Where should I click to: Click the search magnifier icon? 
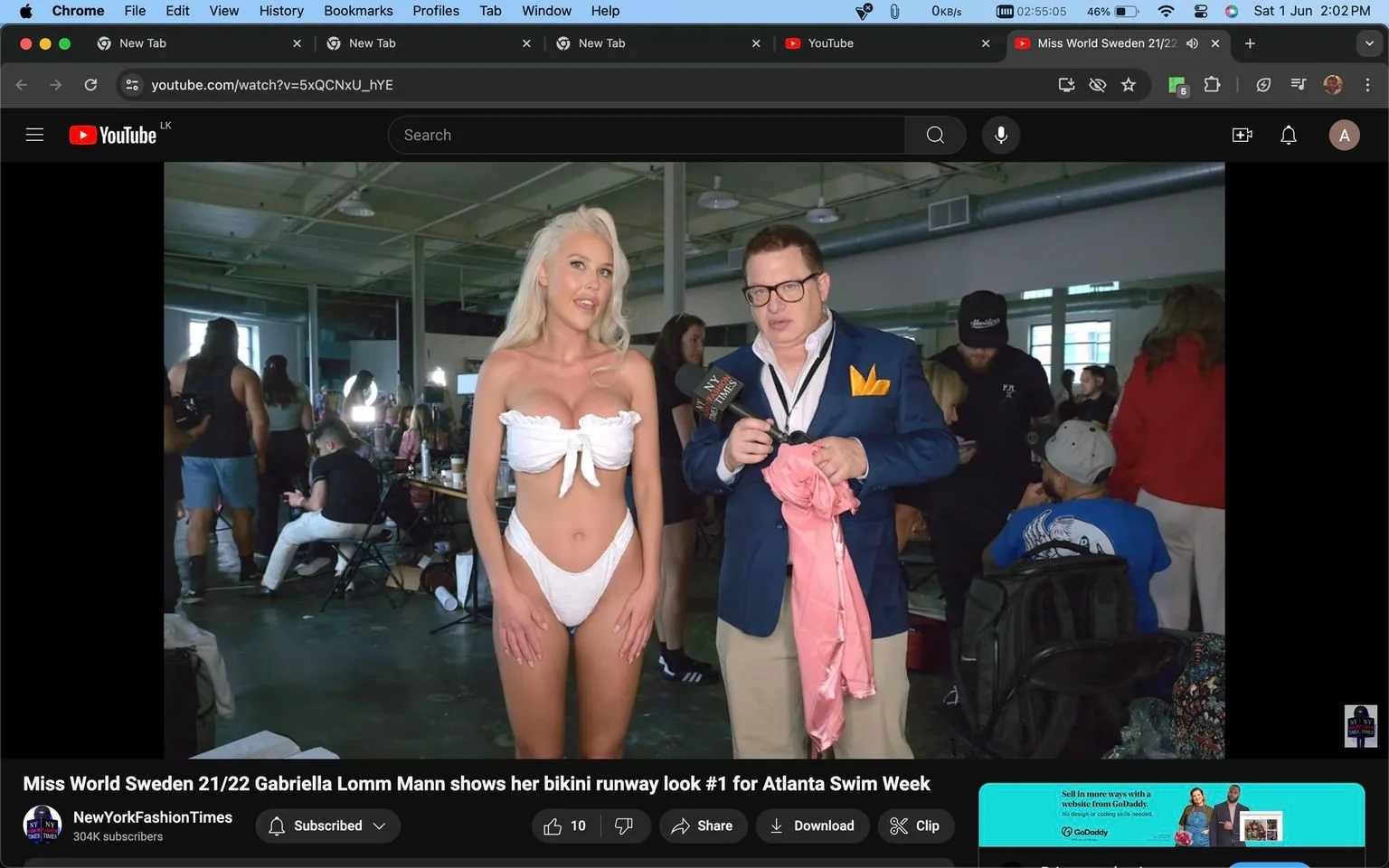click(x=935, y=134)
